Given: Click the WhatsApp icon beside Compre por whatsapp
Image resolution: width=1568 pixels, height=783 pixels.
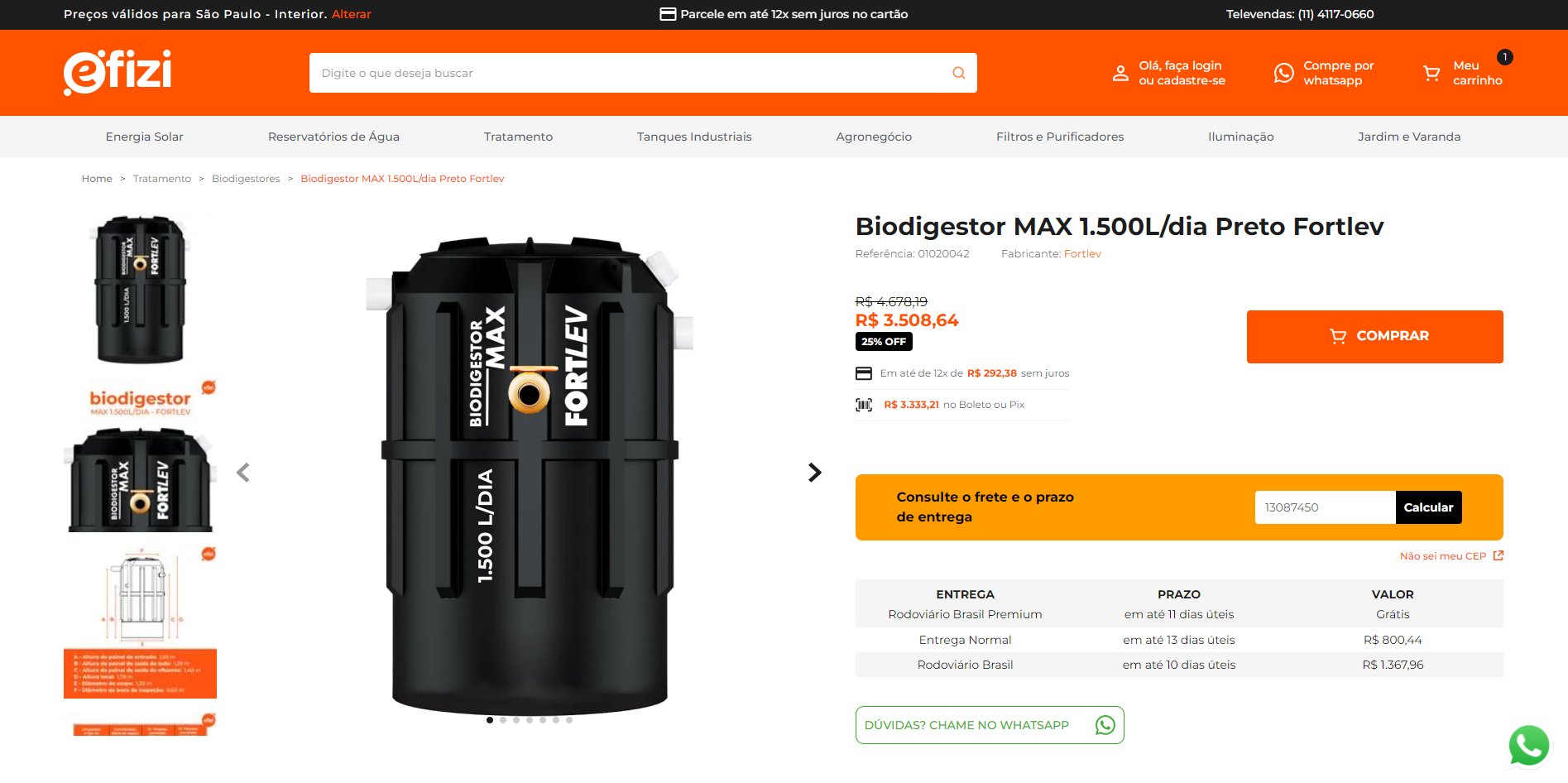Looking at the screenshot, I should [x=1284, y=73].
